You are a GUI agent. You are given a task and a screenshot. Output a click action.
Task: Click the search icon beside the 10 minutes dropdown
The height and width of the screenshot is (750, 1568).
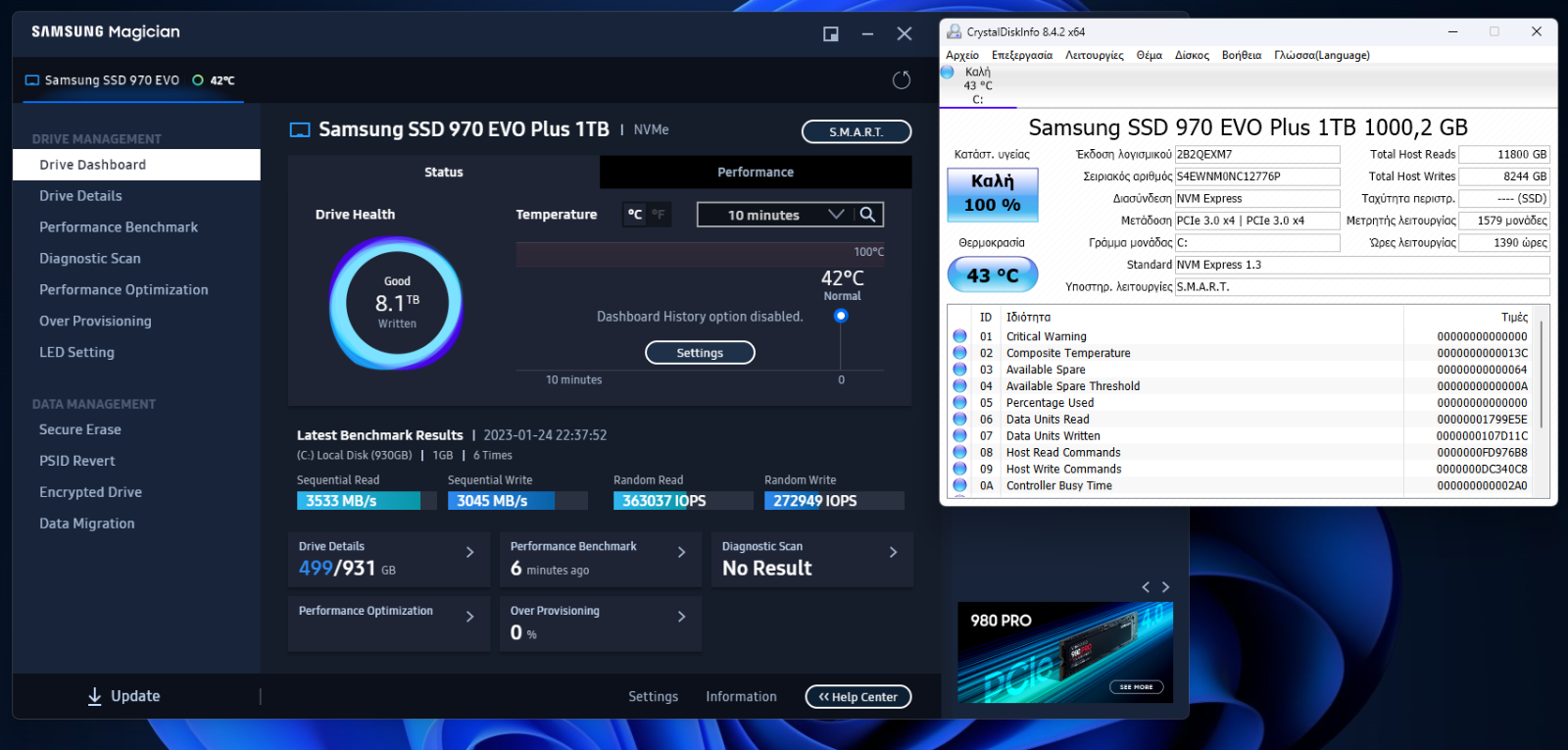[867, 215]
